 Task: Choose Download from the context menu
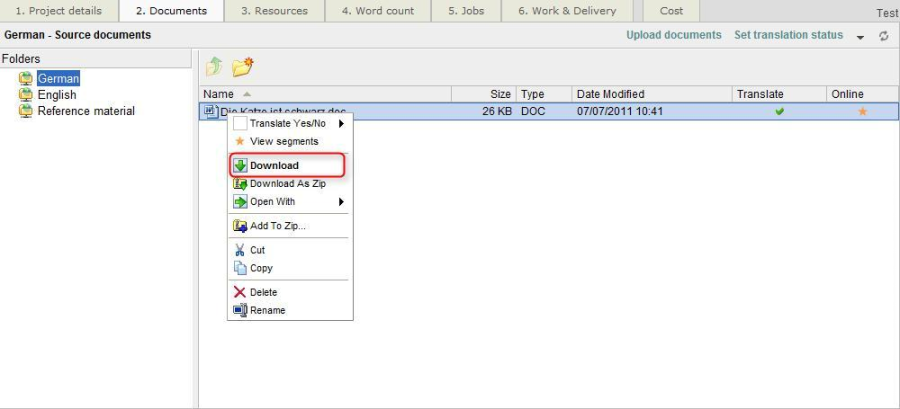tap(274, 165)
